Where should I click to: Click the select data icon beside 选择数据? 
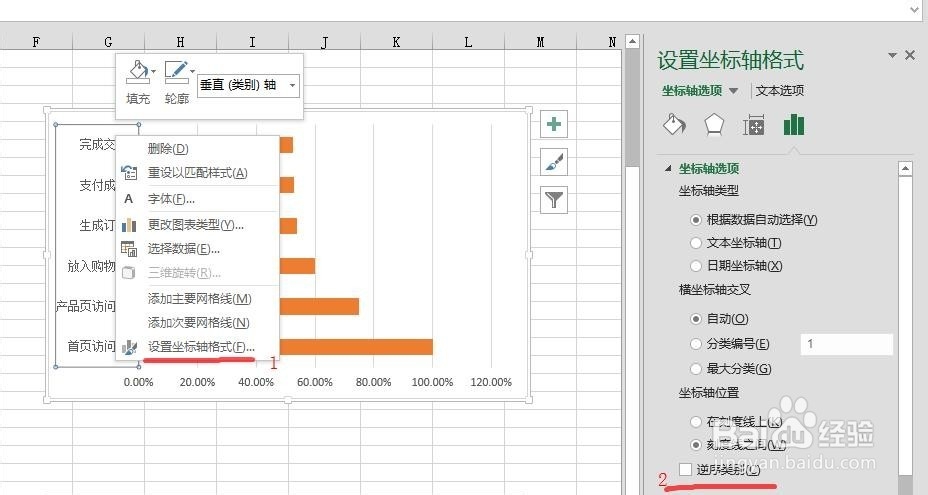pyautogui.click(x=129, y=249)
